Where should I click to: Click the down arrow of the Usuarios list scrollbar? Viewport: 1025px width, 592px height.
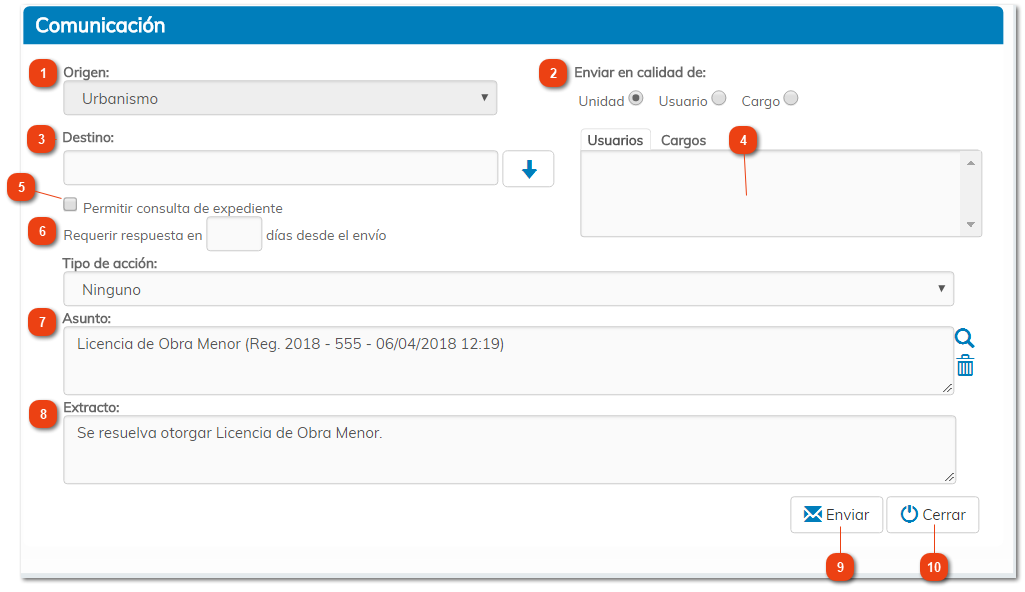pyautogui.click(x=971, y=226)
